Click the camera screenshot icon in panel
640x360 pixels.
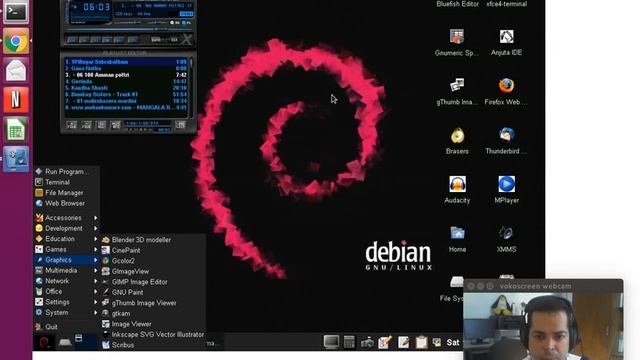coord(367,342)
